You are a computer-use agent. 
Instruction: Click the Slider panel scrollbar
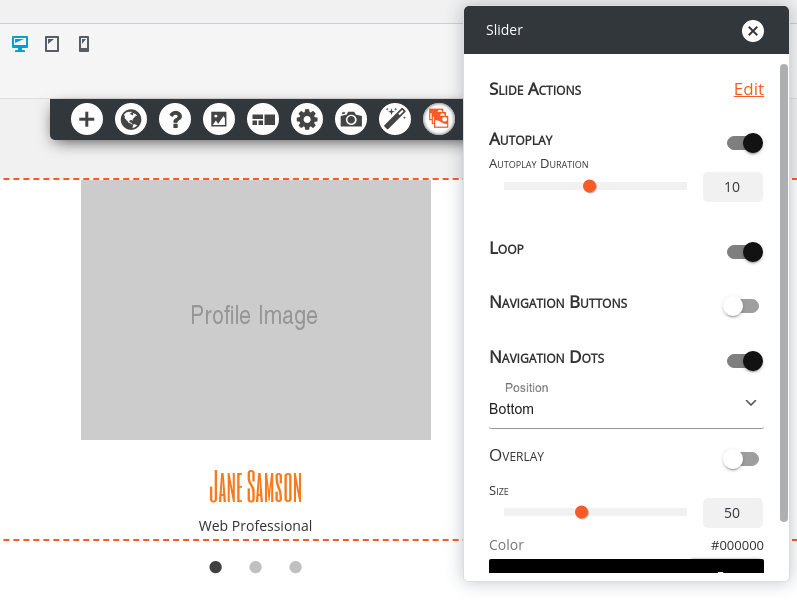pyautogui.click(x=784, y=292)
